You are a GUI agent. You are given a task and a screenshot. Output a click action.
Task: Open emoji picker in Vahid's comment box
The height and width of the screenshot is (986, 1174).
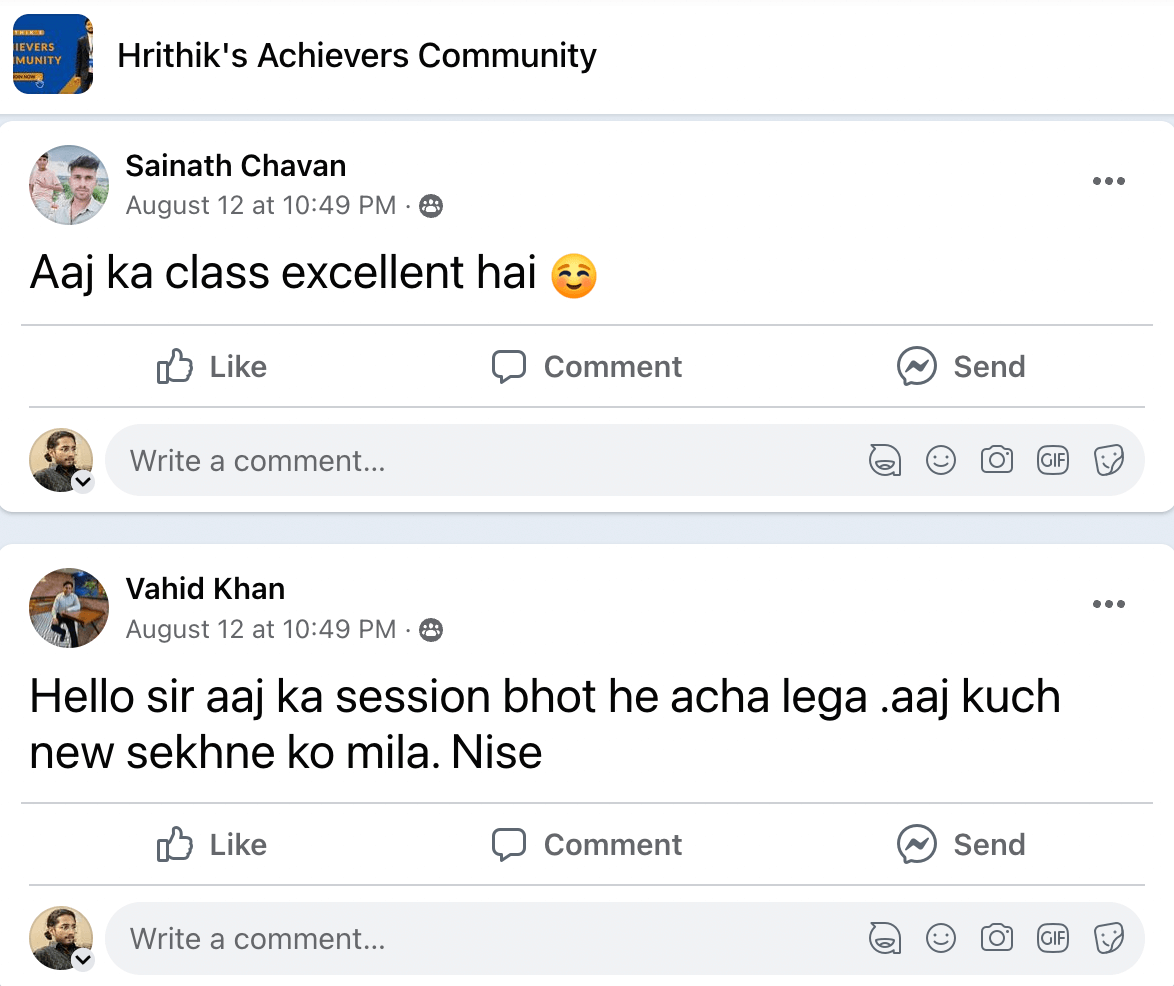point(940,939)
